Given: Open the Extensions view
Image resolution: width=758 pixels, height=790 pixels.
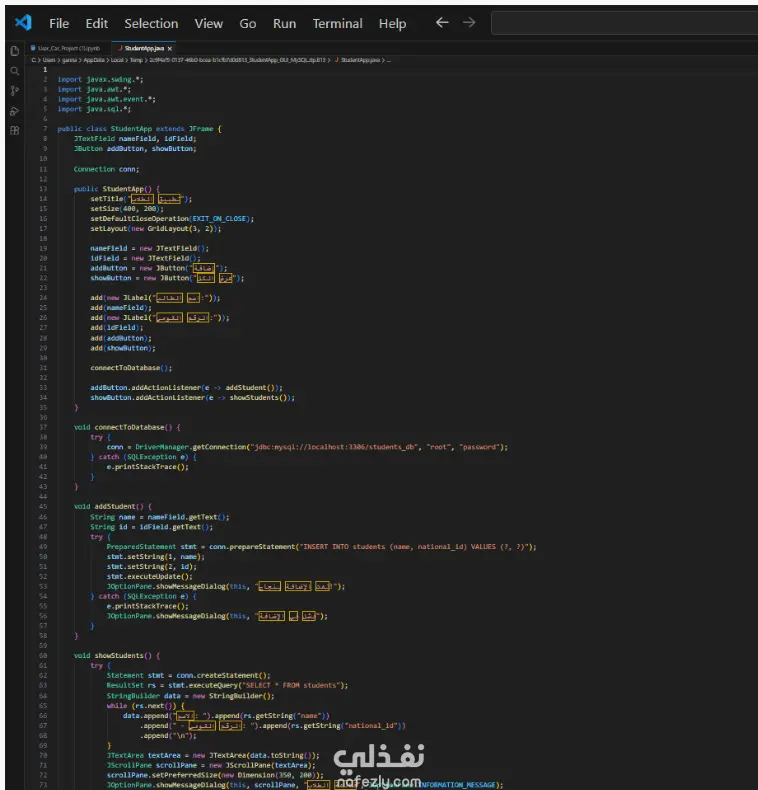Looking at the screenshot, I should point(15,131).
